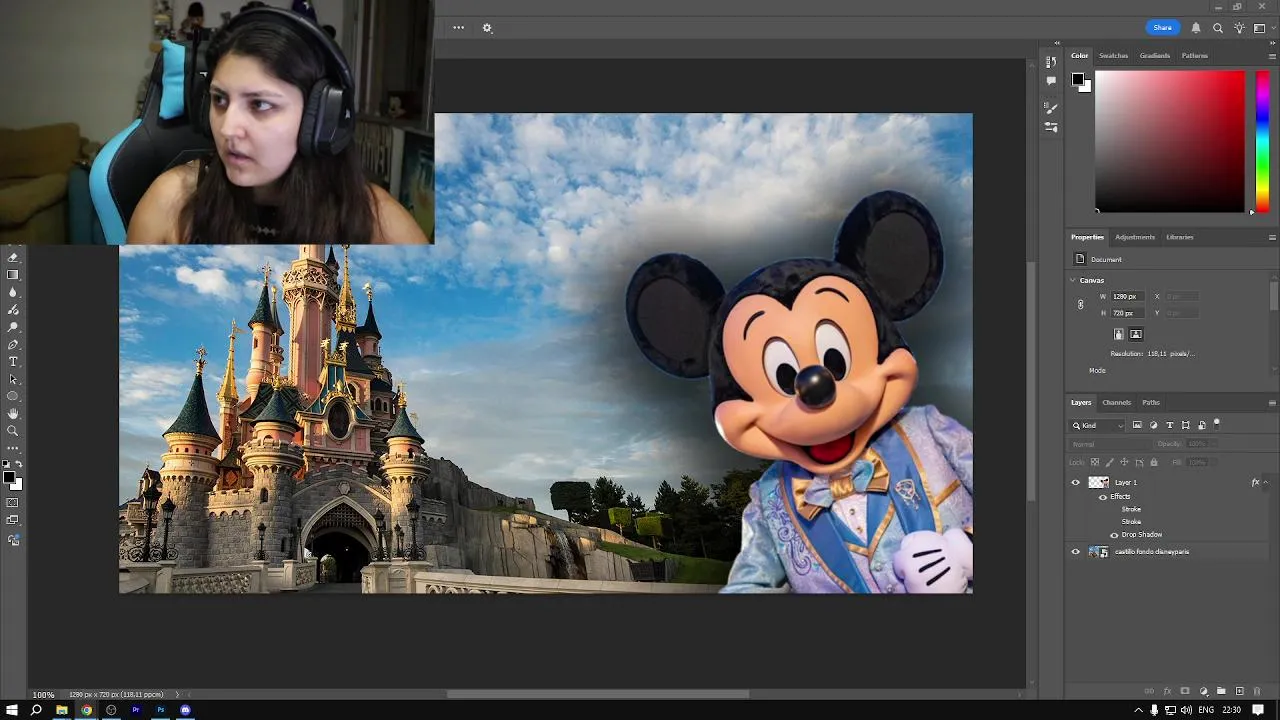Open Layers panel flyout menu
This screenshot has width=1280, height=720.
pyautogui.click(x=1272, y=403)
